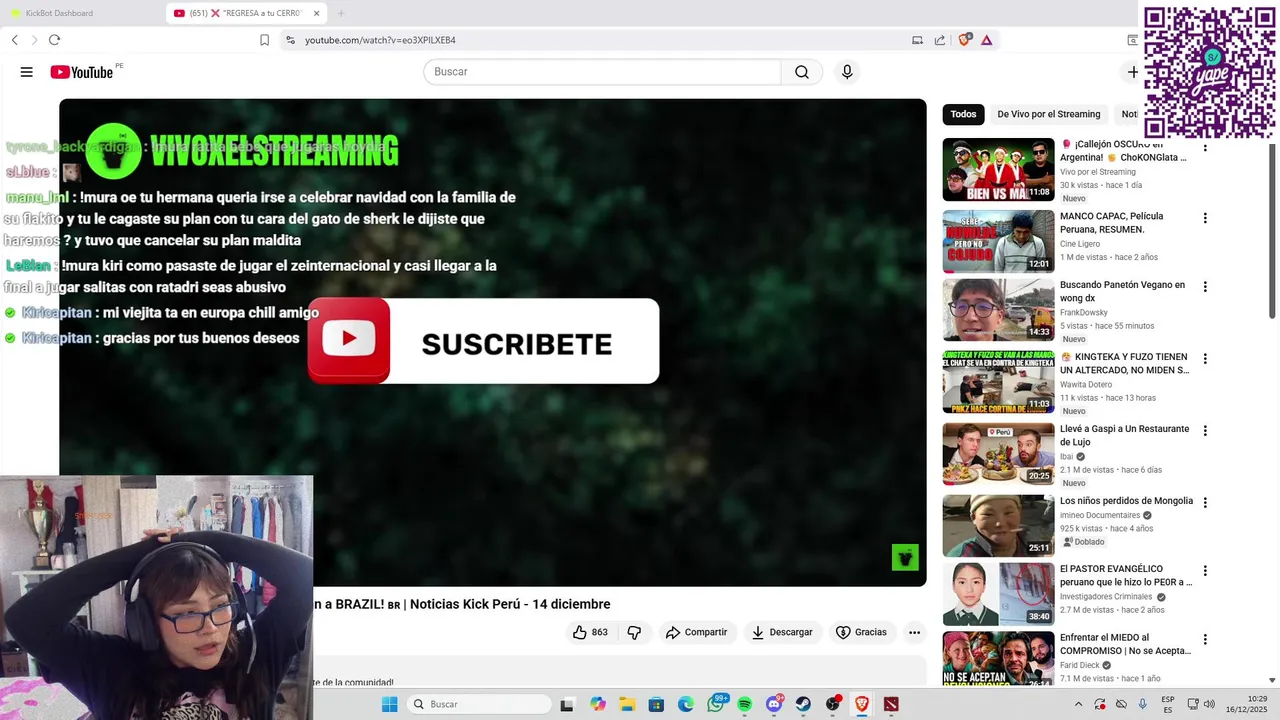Launch Copilot from the taskbar
This screenshot has width=1280, height=720.
coord(598,704)
